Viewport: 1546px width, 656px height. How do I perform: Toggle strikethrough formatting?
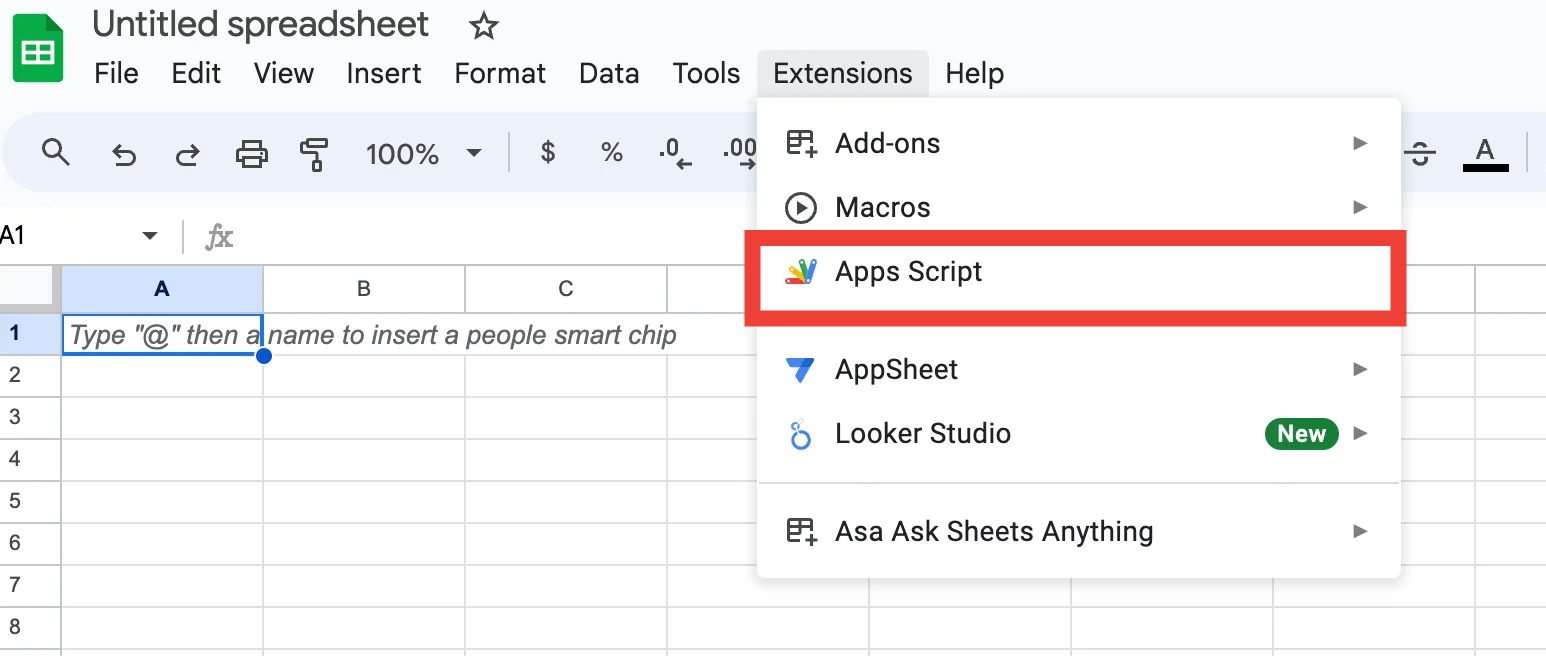pos(1419,153)
